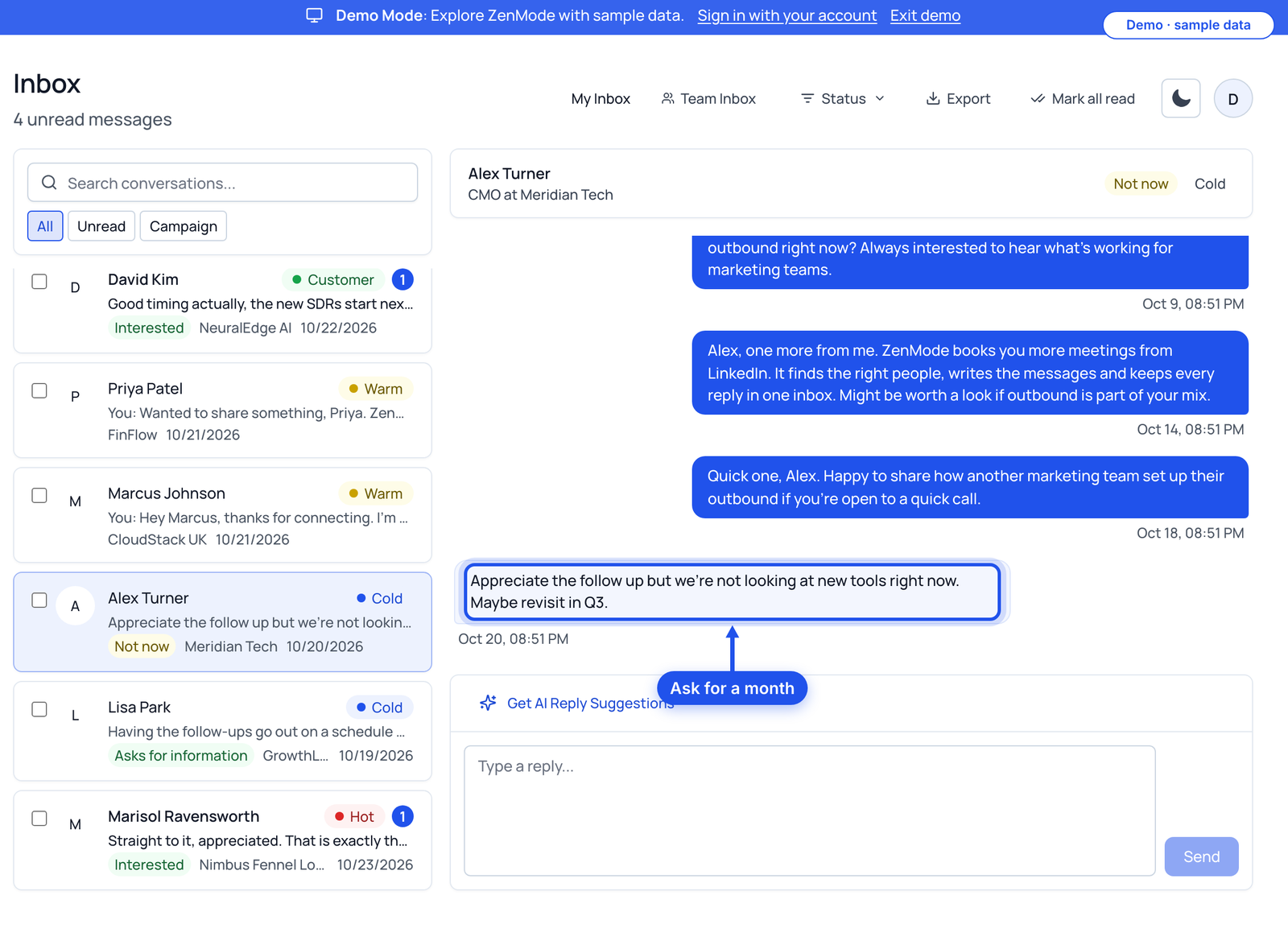1288x945 pixels.
Task: Focus the Search conversations field
Action: pos(222,183)
